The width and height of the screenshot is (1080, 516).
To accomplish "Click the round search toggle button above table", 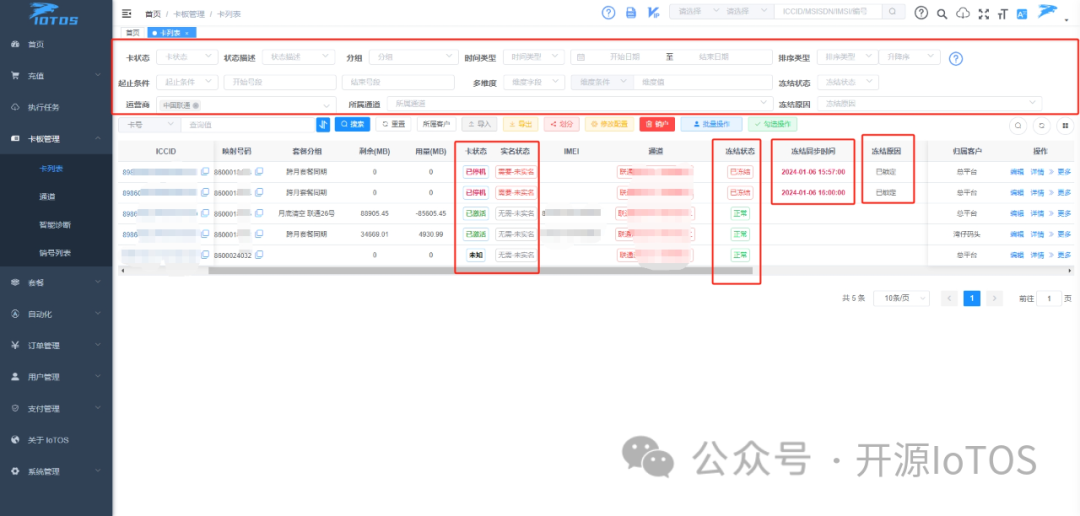I will point(1017,126).
